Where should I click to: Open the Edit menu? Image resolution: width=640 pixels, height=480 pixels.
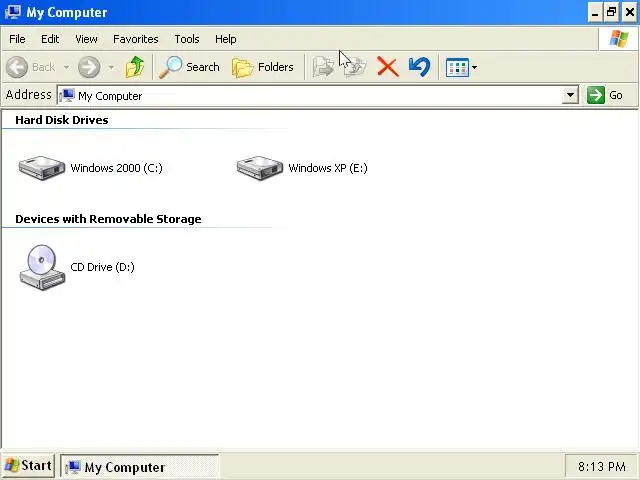[50, 39]
